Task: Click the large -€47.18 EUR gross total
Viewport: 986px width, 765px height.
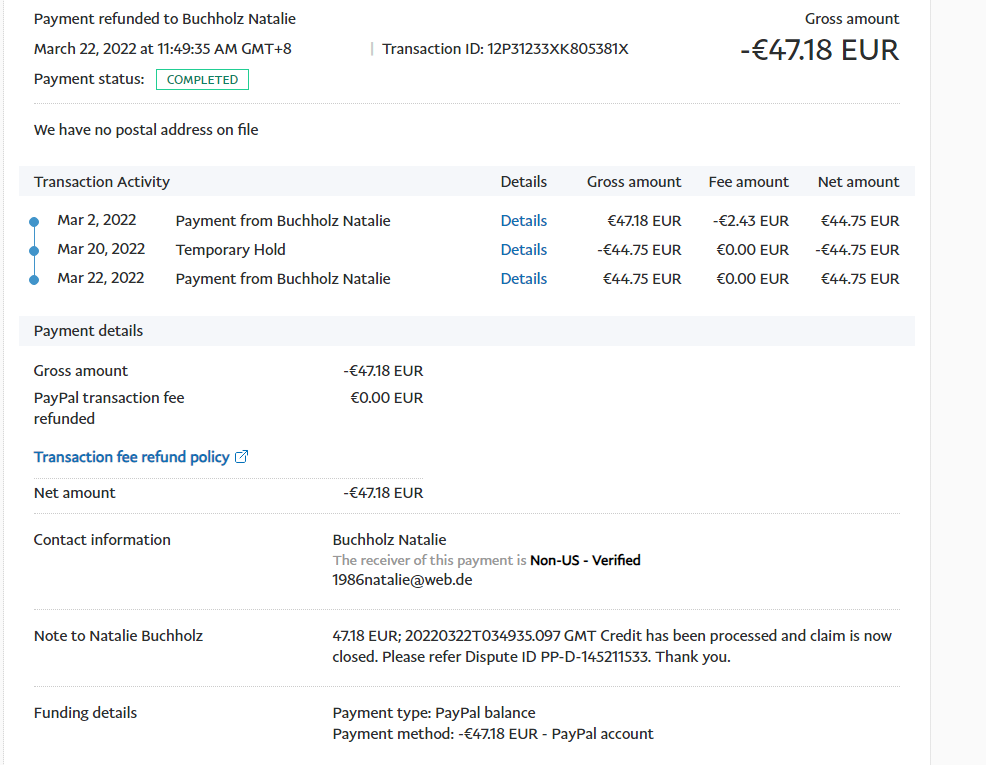Action: point(819,50)
